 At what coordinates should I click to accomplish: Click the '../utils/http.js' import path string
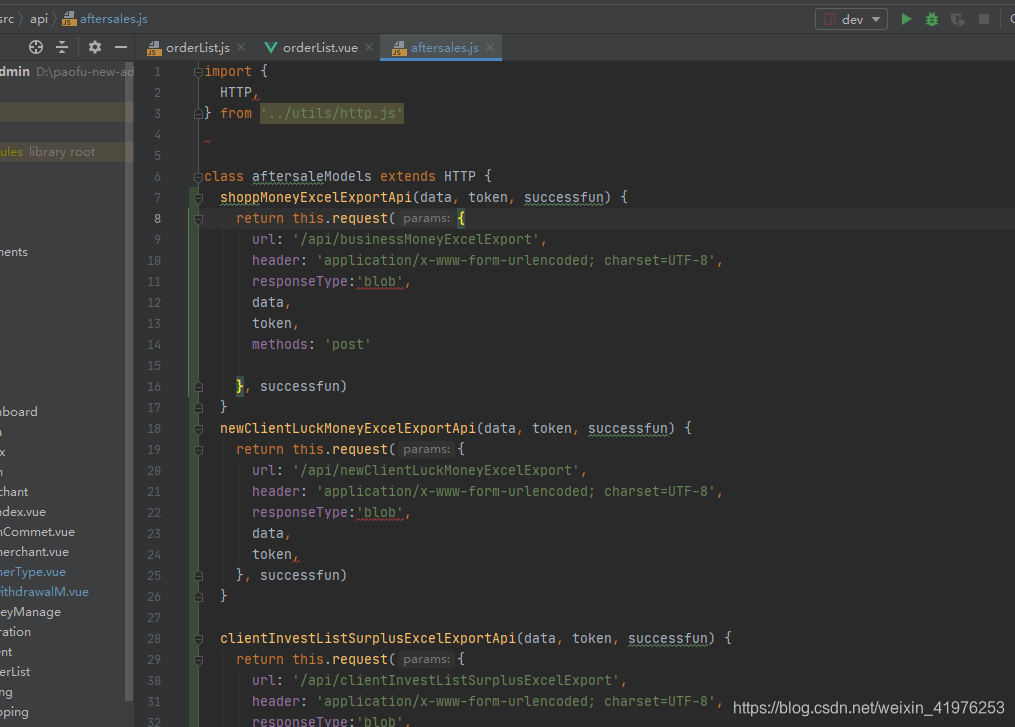pyautogui.click(x=331, y=113)
